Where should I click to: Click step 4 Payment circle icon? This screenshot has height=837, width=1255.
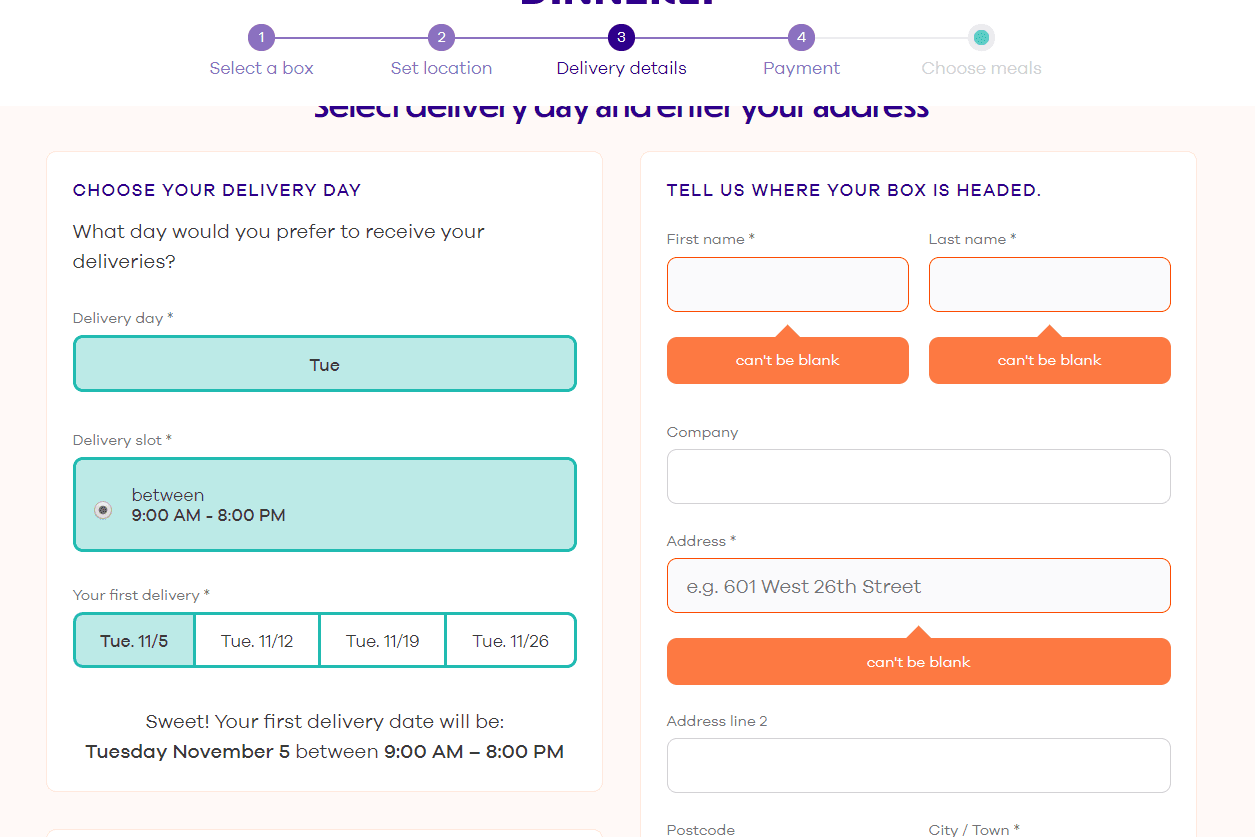point(801,38)
